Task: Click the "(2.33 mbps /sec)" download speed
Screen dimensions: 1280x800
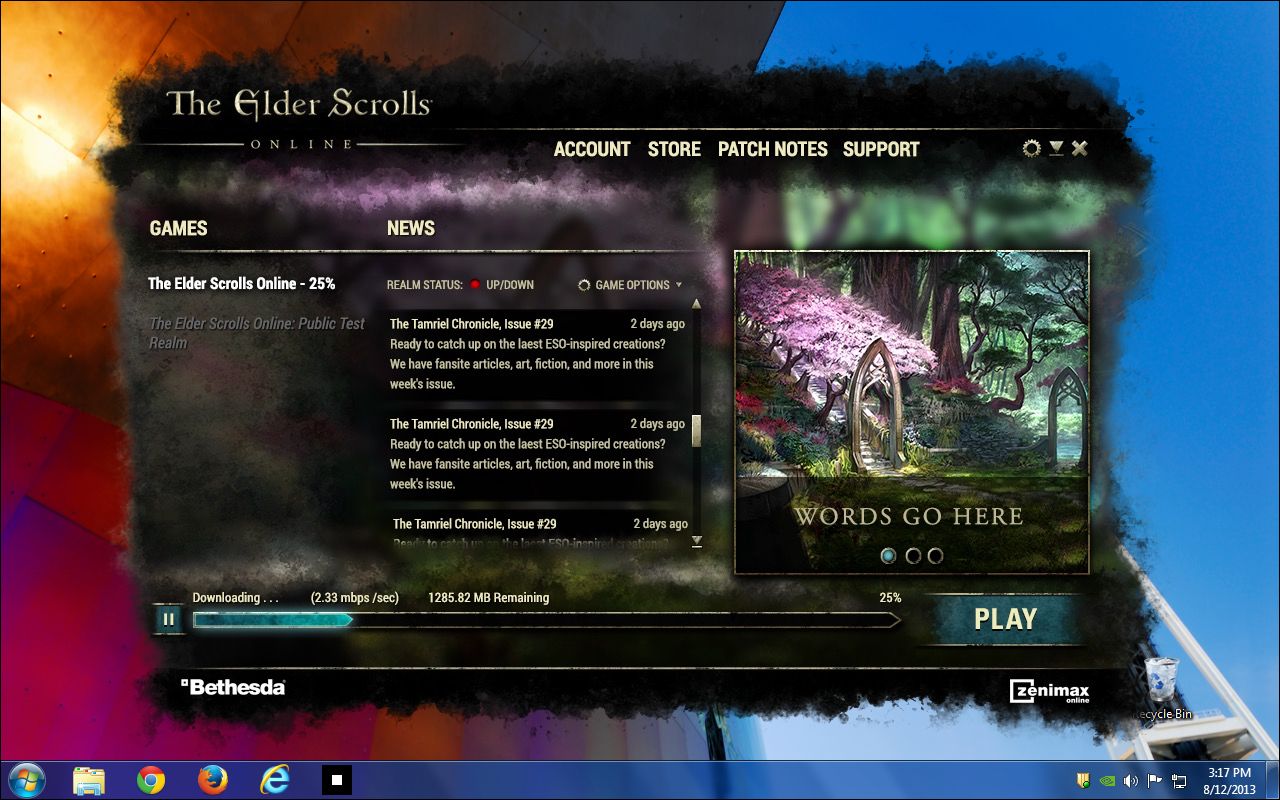Action: coord(355,598)
